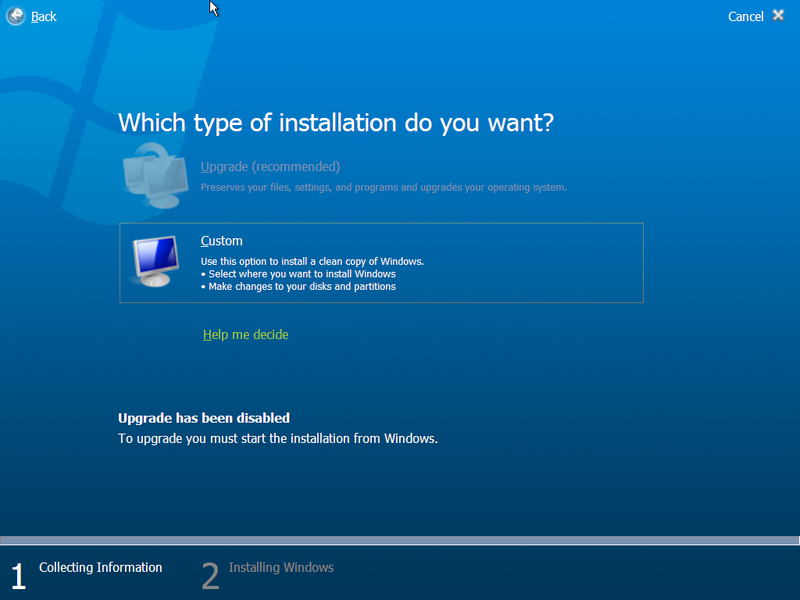Click the setup progress bar

click(400, 540)
